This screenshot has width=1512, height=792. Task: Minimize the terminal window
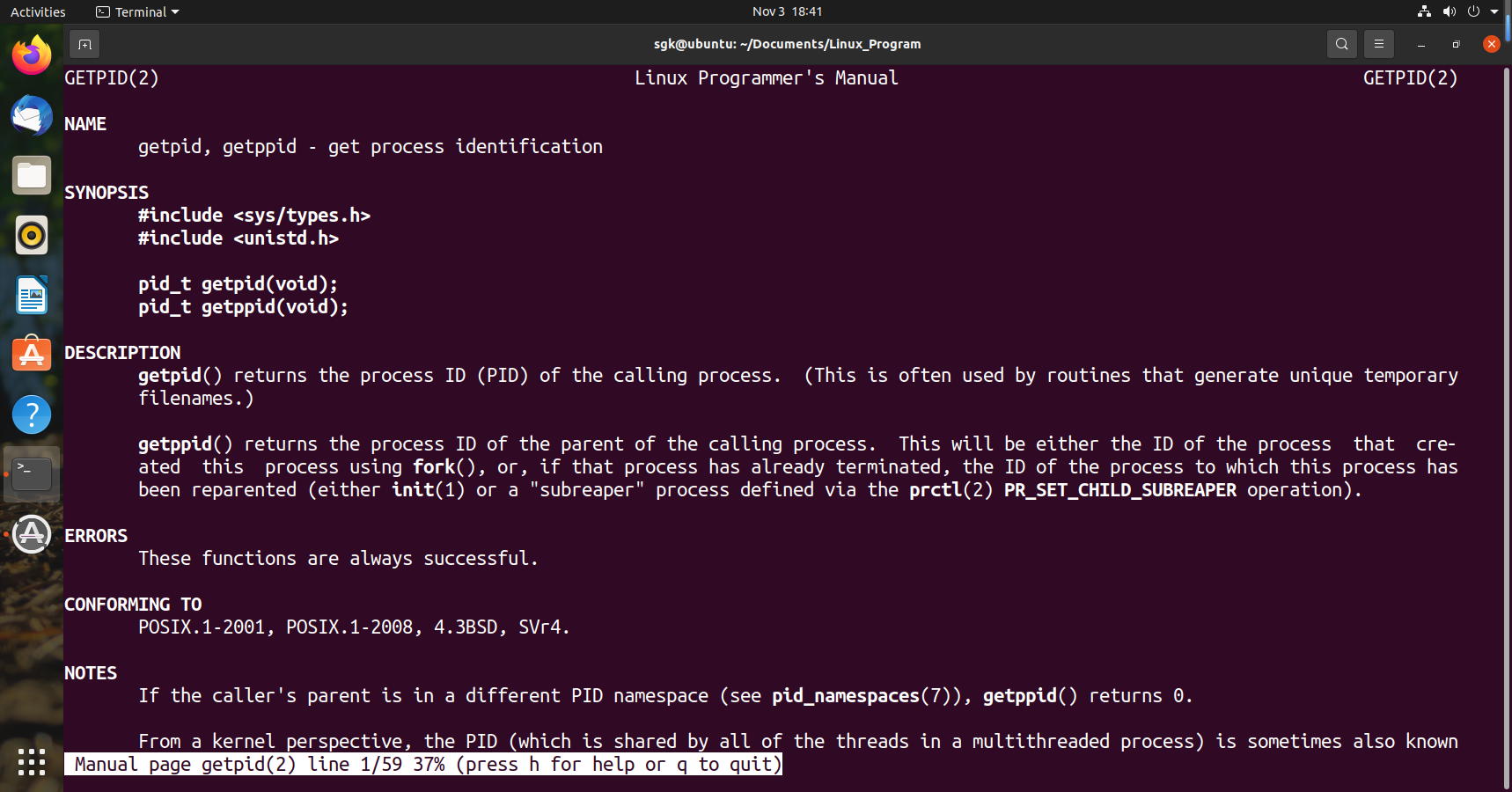[1420, 44]
